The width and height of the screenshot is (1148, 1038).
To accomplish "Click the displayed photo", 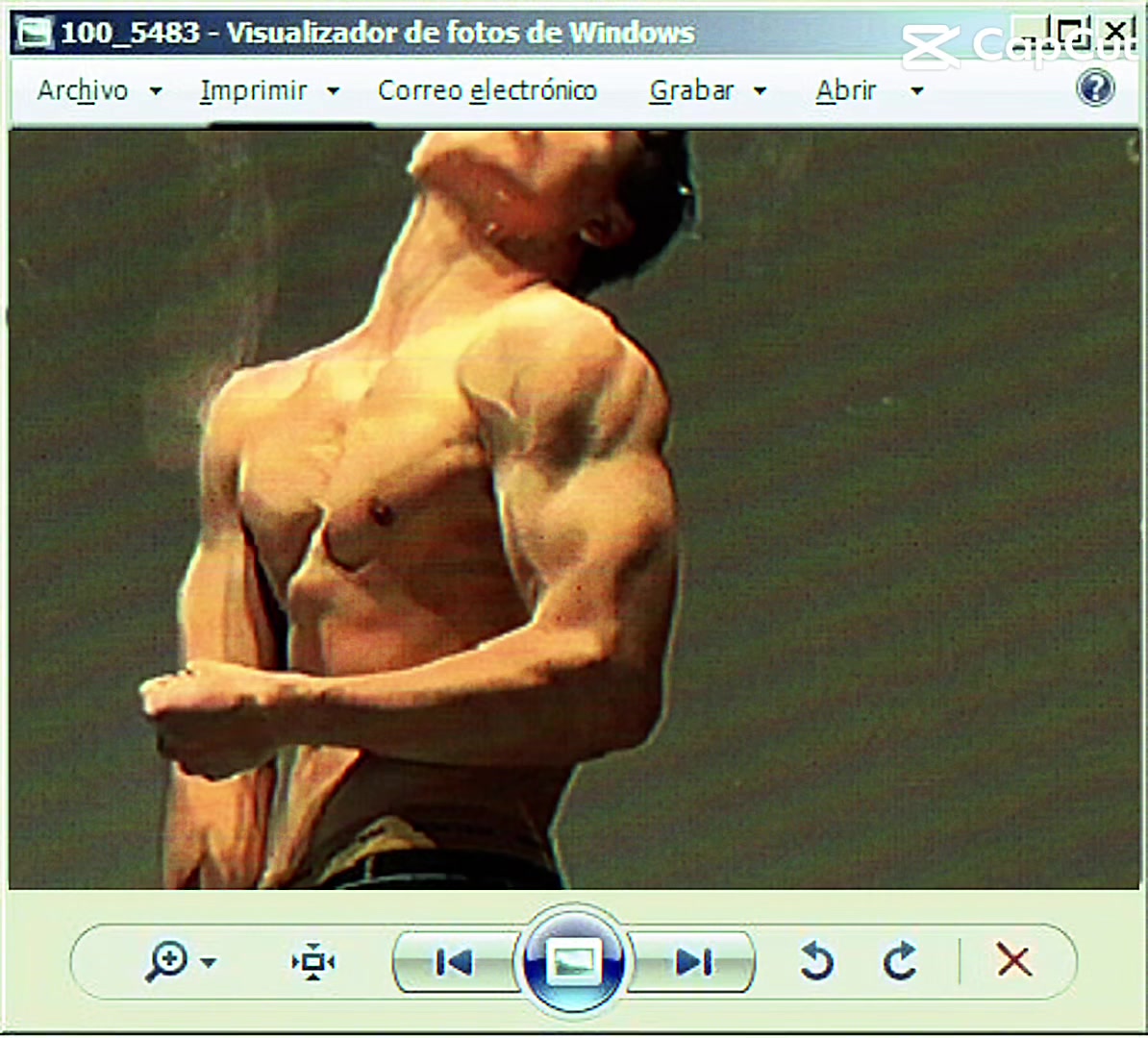I will click(x=574, y=509).
